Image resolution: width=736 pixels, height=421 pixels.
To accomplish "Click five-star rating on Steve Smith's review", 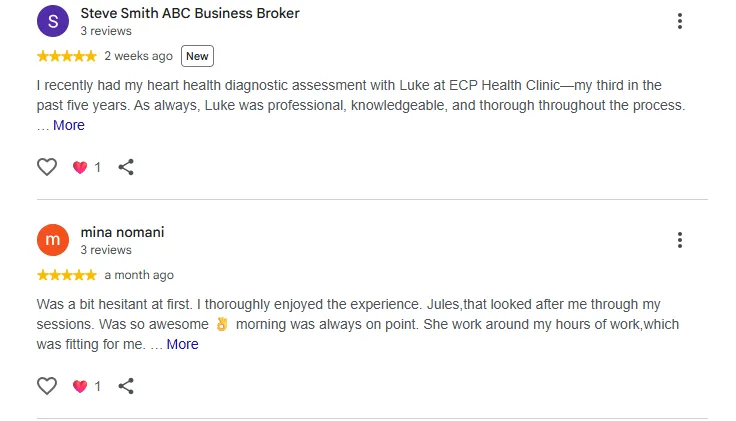I will point(67,56).
